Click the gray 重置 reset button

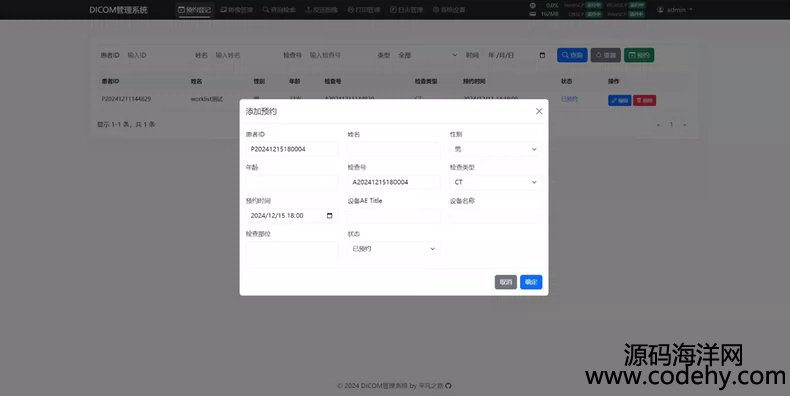(x=606, y=55)
